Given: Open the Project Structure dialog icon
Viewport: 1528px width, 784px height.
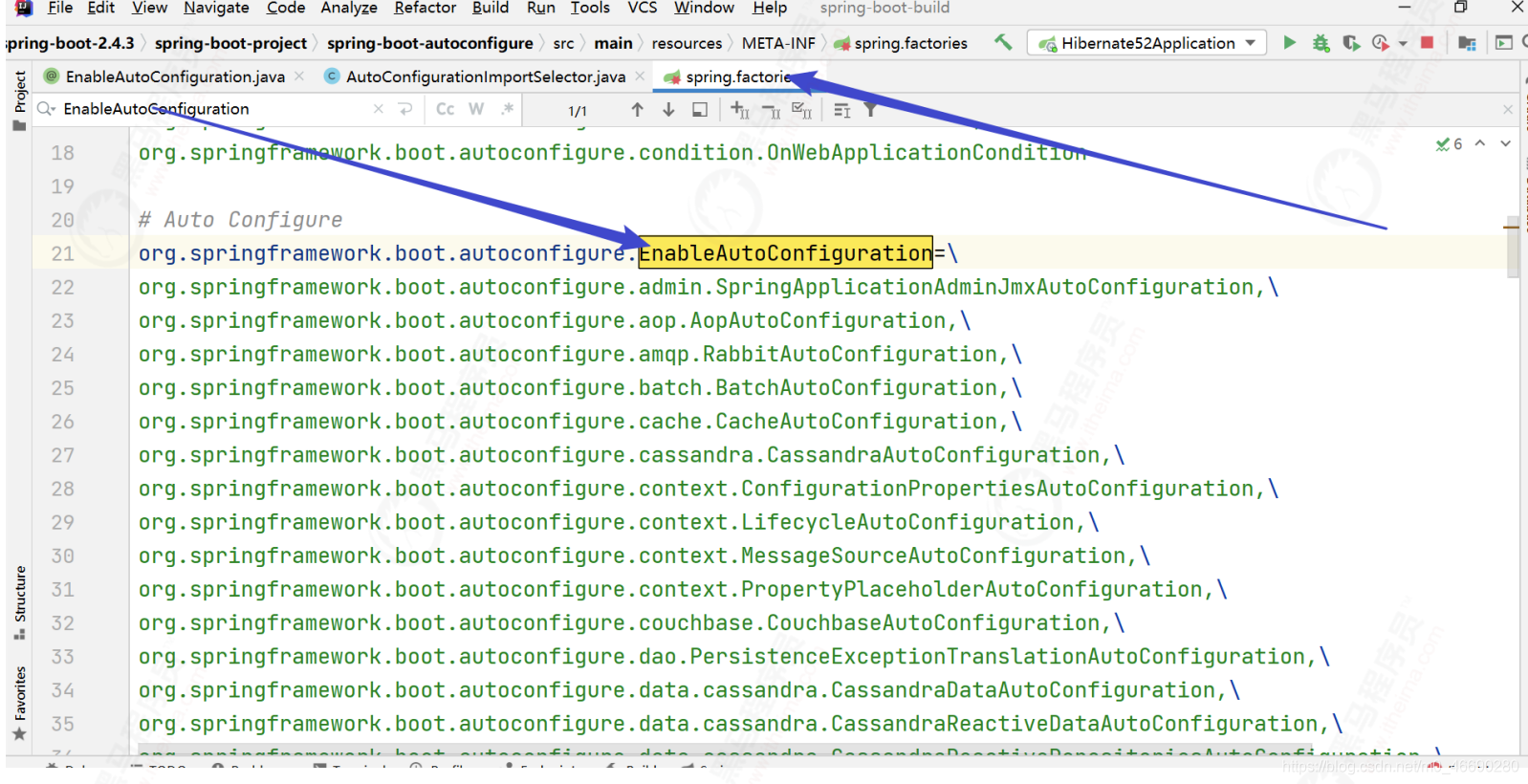Looking at the screenshot, I should tap(1467, 42).
